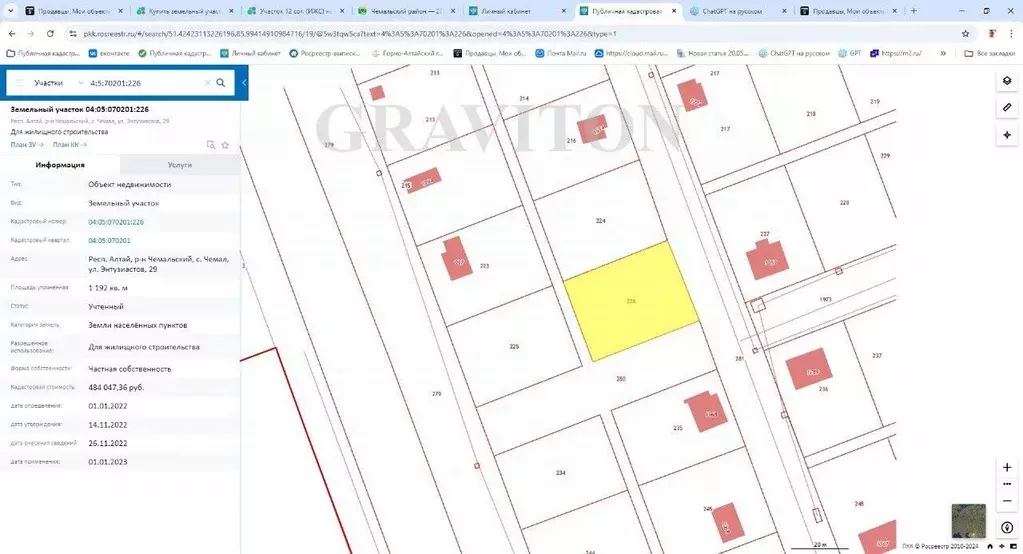
Task: Open Горно-Алтайский bookmark
Action: click(407, 54)
